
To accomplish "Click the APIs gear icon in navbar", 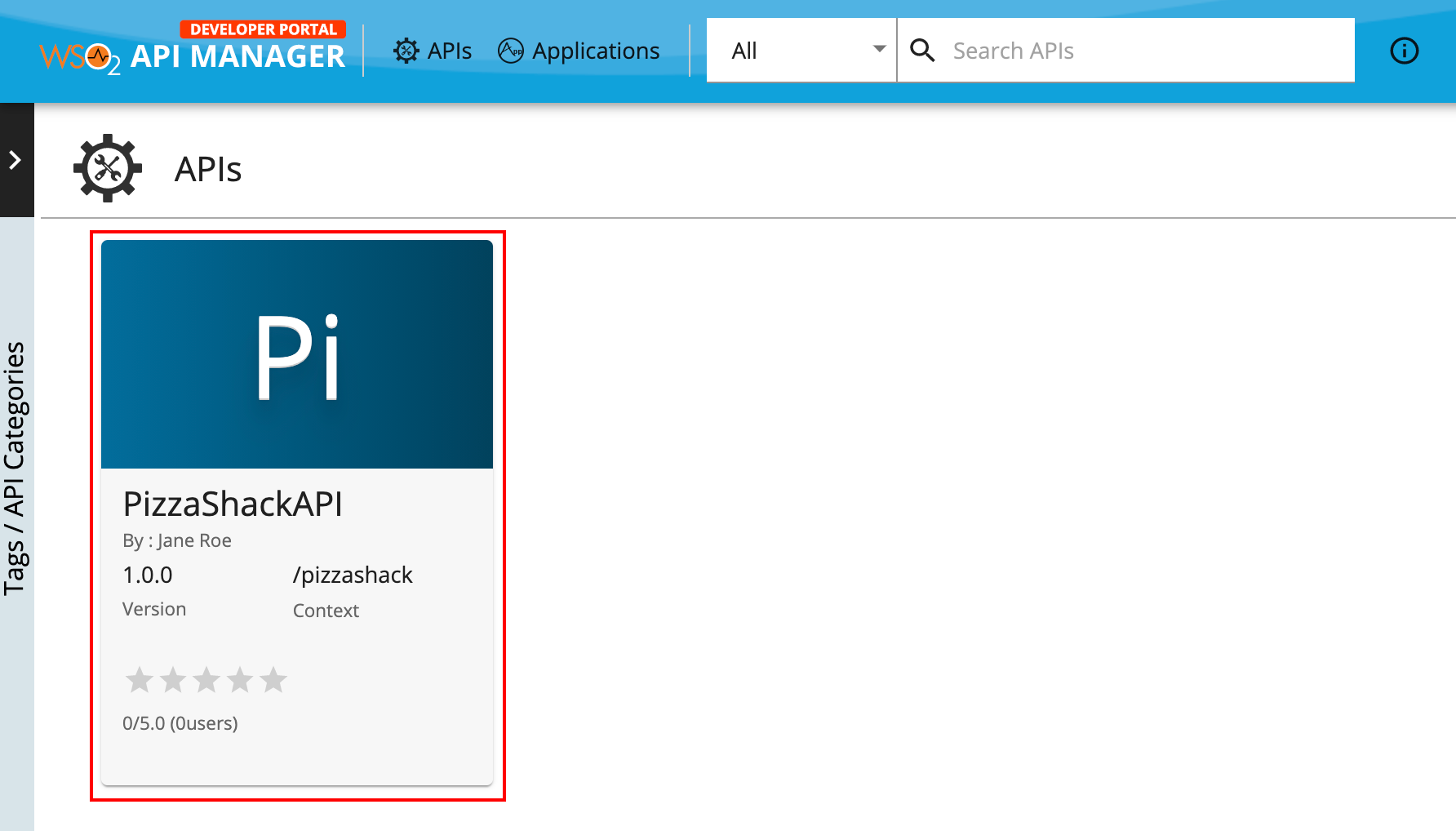I will point(406,51).
